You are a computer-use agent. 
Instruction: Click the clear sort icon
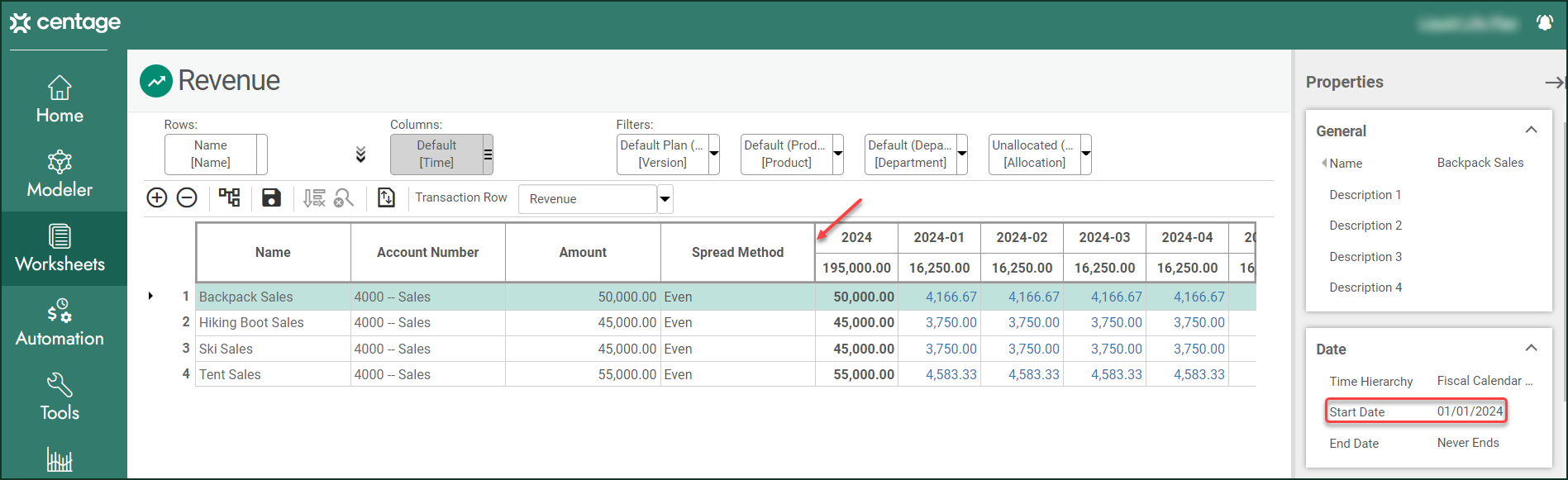(314, 197)
